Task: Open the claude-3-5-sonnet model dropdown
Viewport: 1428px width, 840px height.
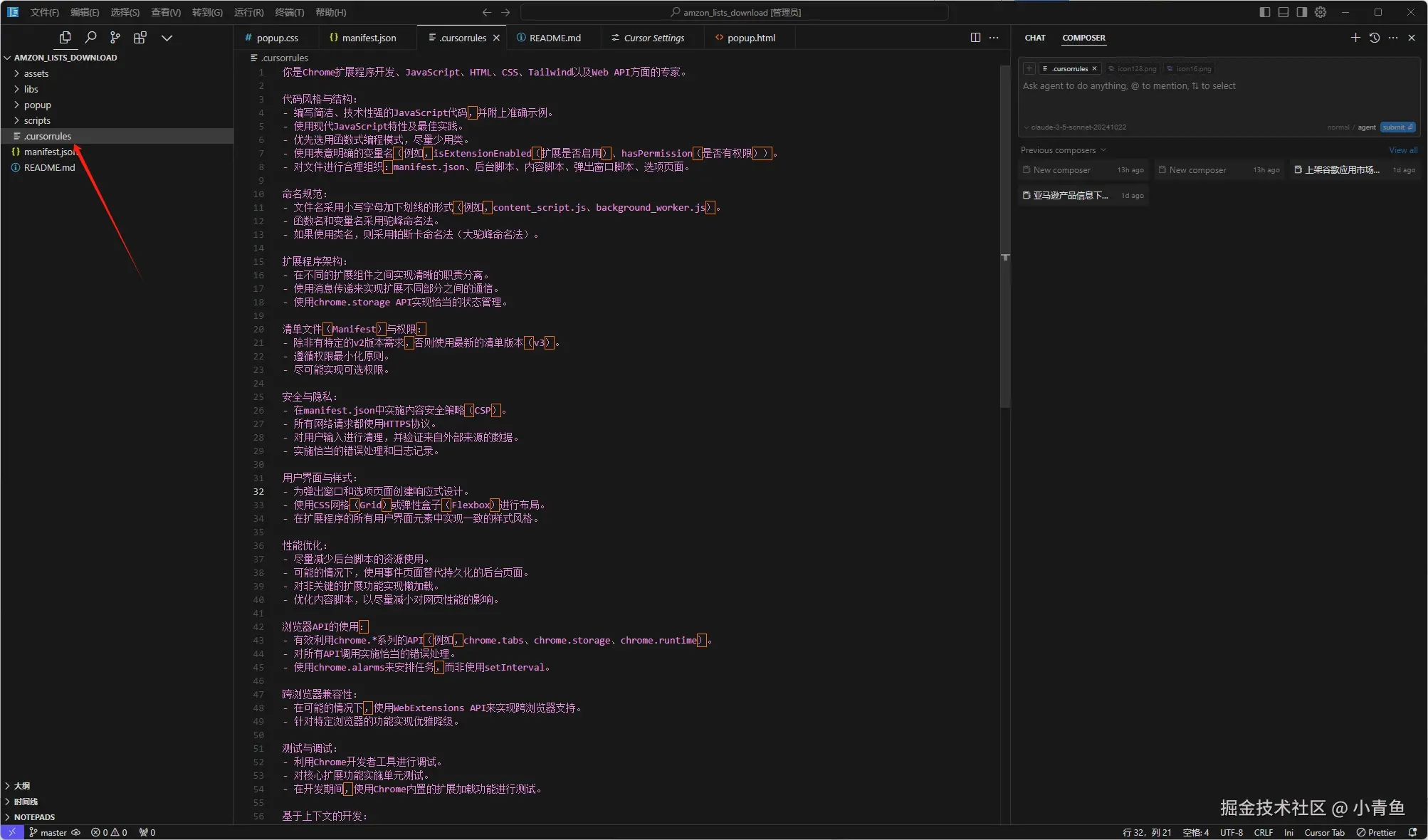Action: tap(1075, 127)
